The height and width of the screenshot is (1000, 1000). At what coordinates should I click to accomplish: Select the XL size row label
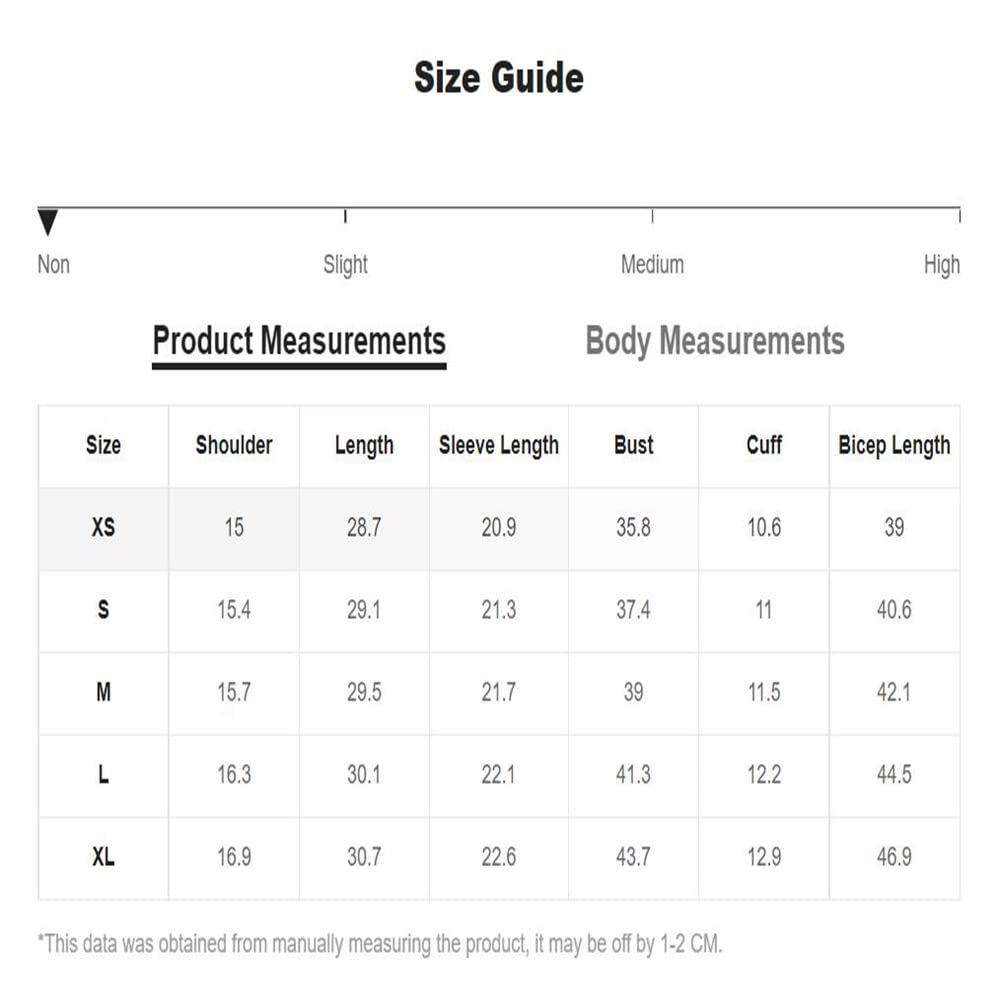[103, 857]
